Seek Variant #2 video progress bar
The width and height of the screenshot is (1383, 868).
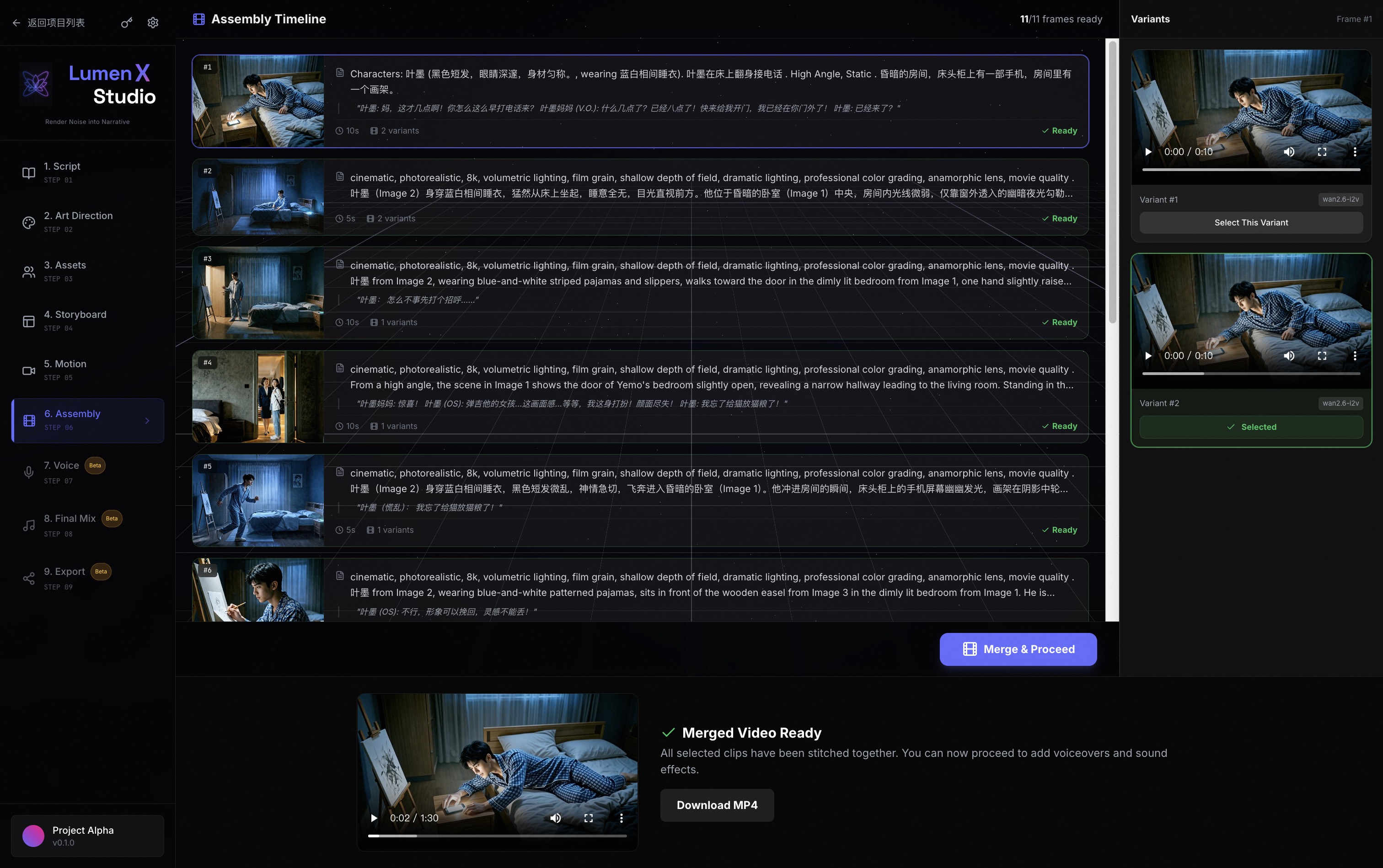(x=1251, y=374)
